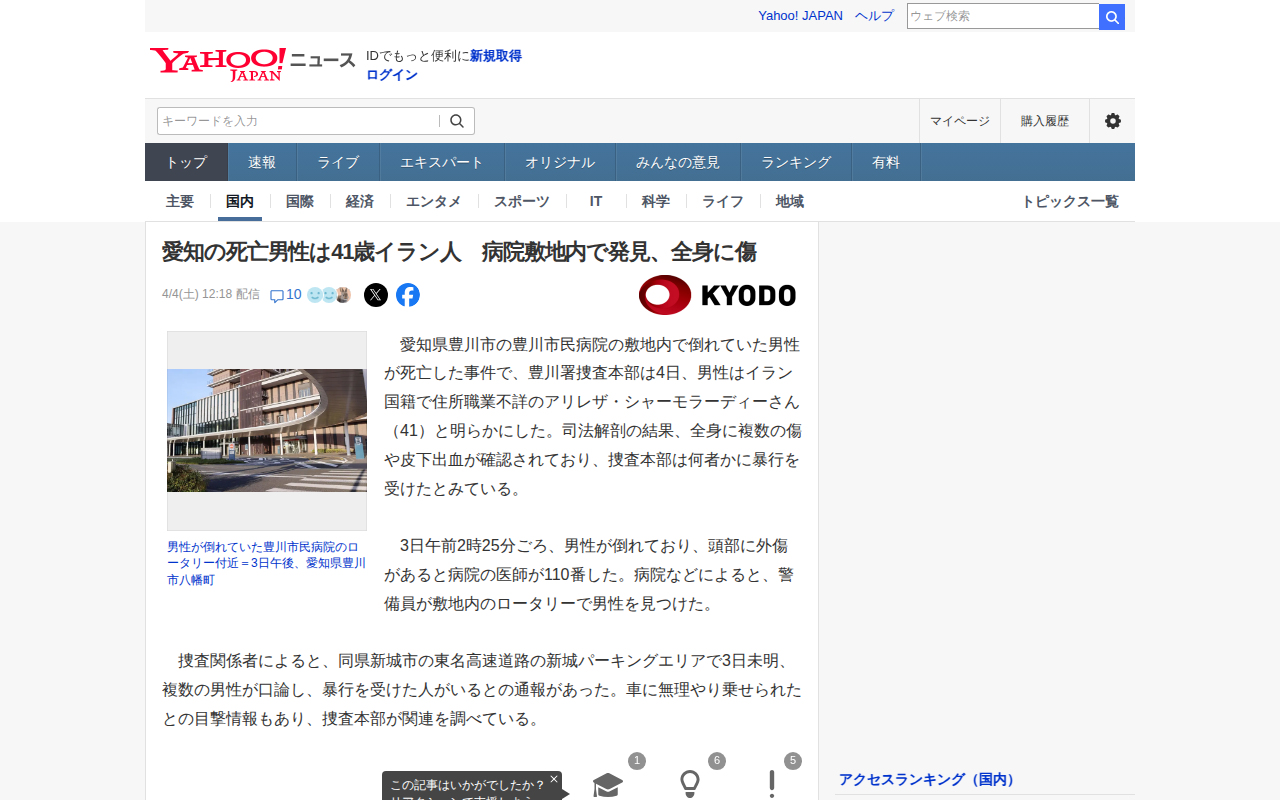
Task: Switch to the 国内 category
Action: pyautogui.click(x=240, y=201)
